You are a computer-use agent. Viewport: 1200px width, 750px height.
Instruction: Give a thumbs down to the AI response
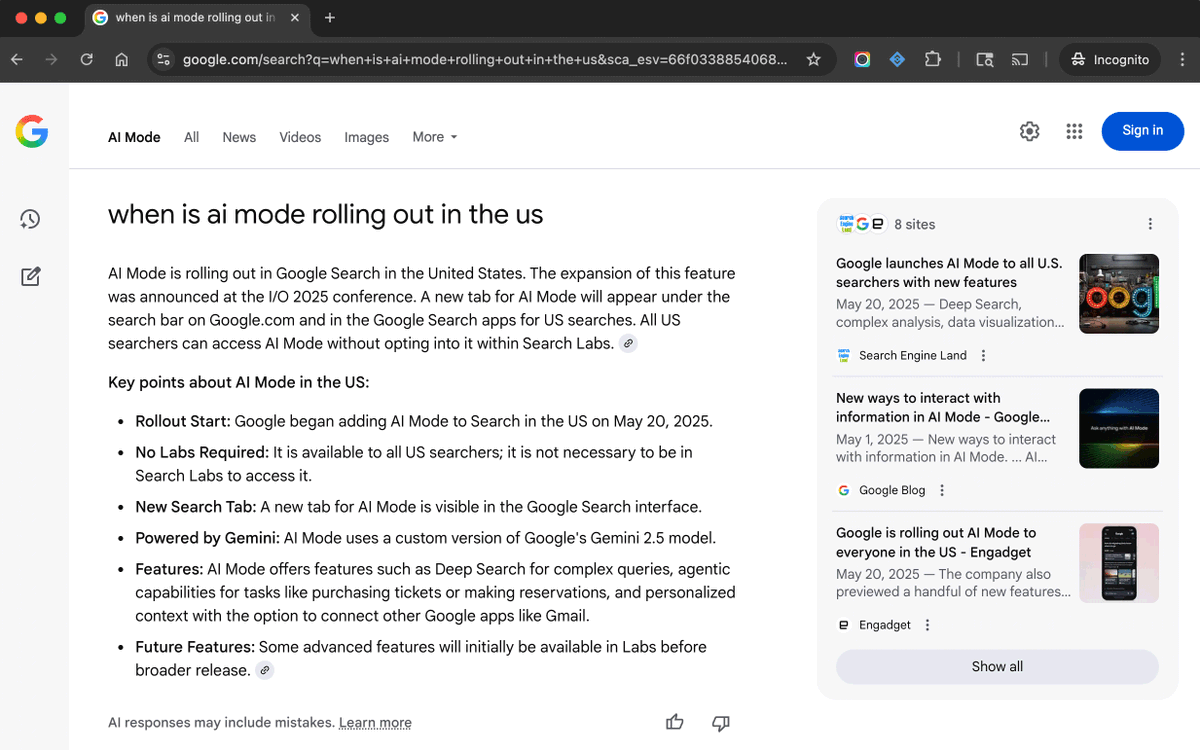[x=720, y=722]
